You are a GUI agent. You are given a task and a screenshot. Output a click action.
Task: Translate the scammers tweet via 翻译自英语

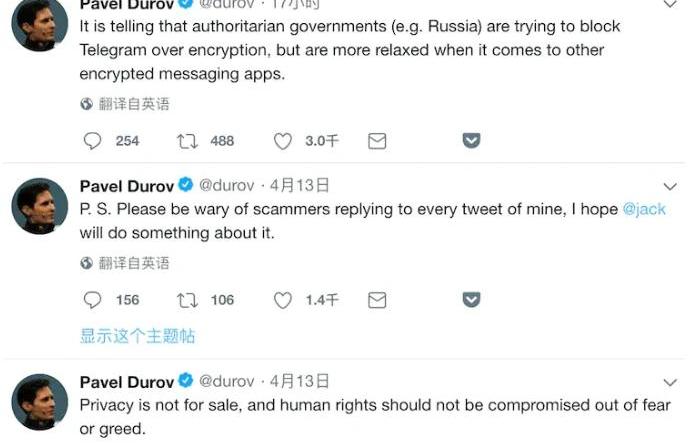point(125,263)
